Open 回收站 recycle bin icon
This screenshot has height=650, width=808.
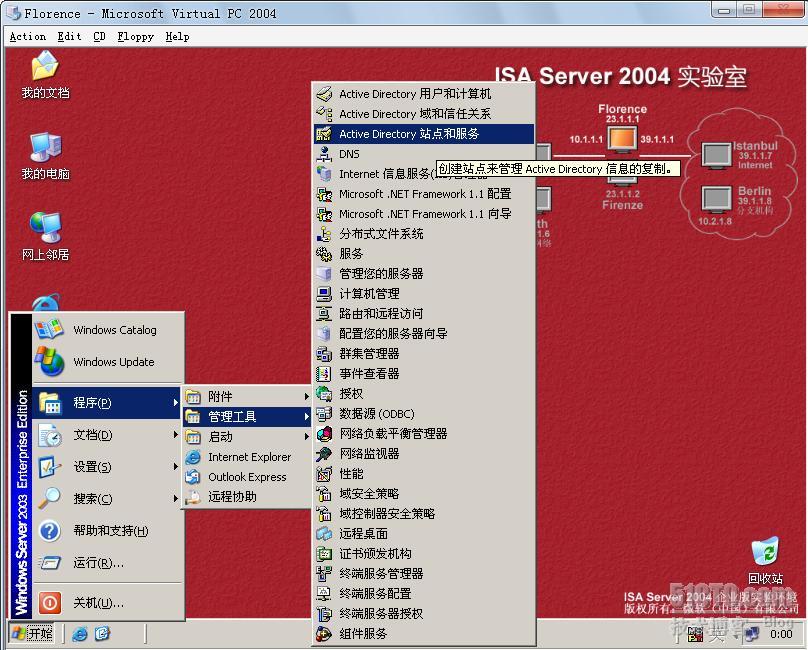click(765, 561)
